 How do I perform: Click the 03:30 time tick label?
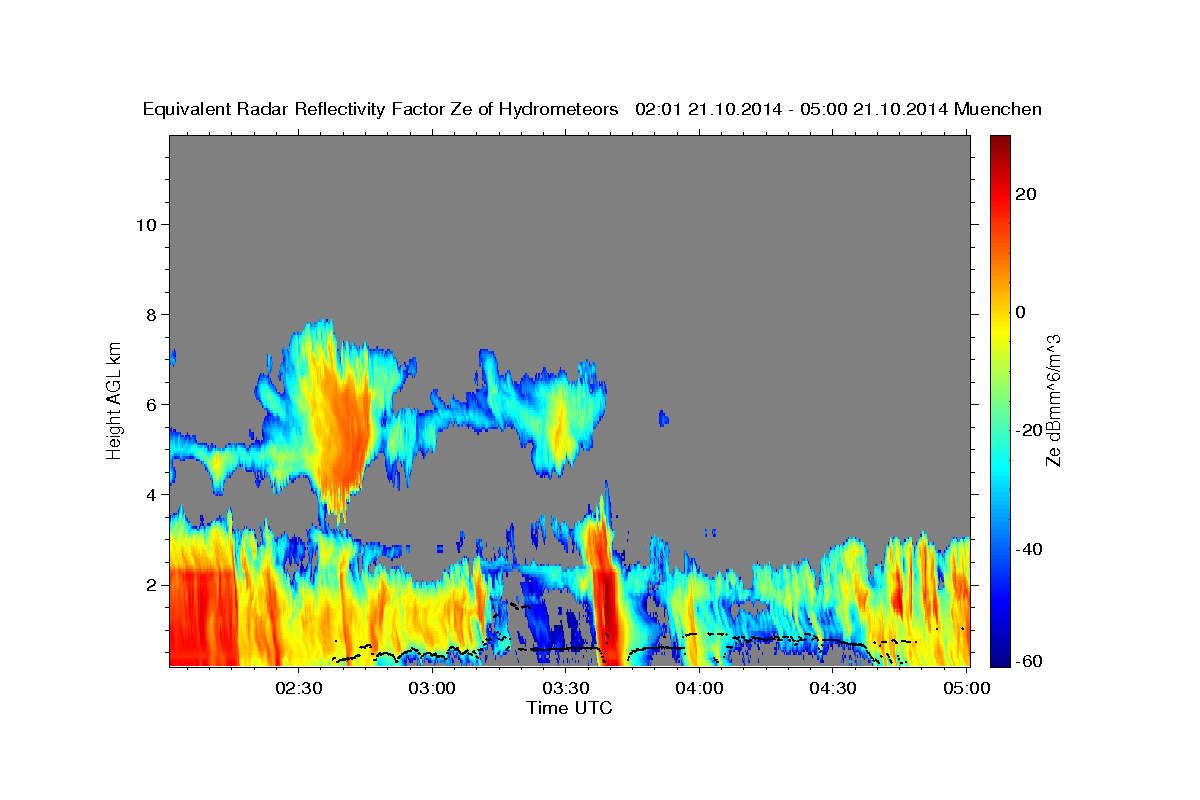[x=566, y=688]
